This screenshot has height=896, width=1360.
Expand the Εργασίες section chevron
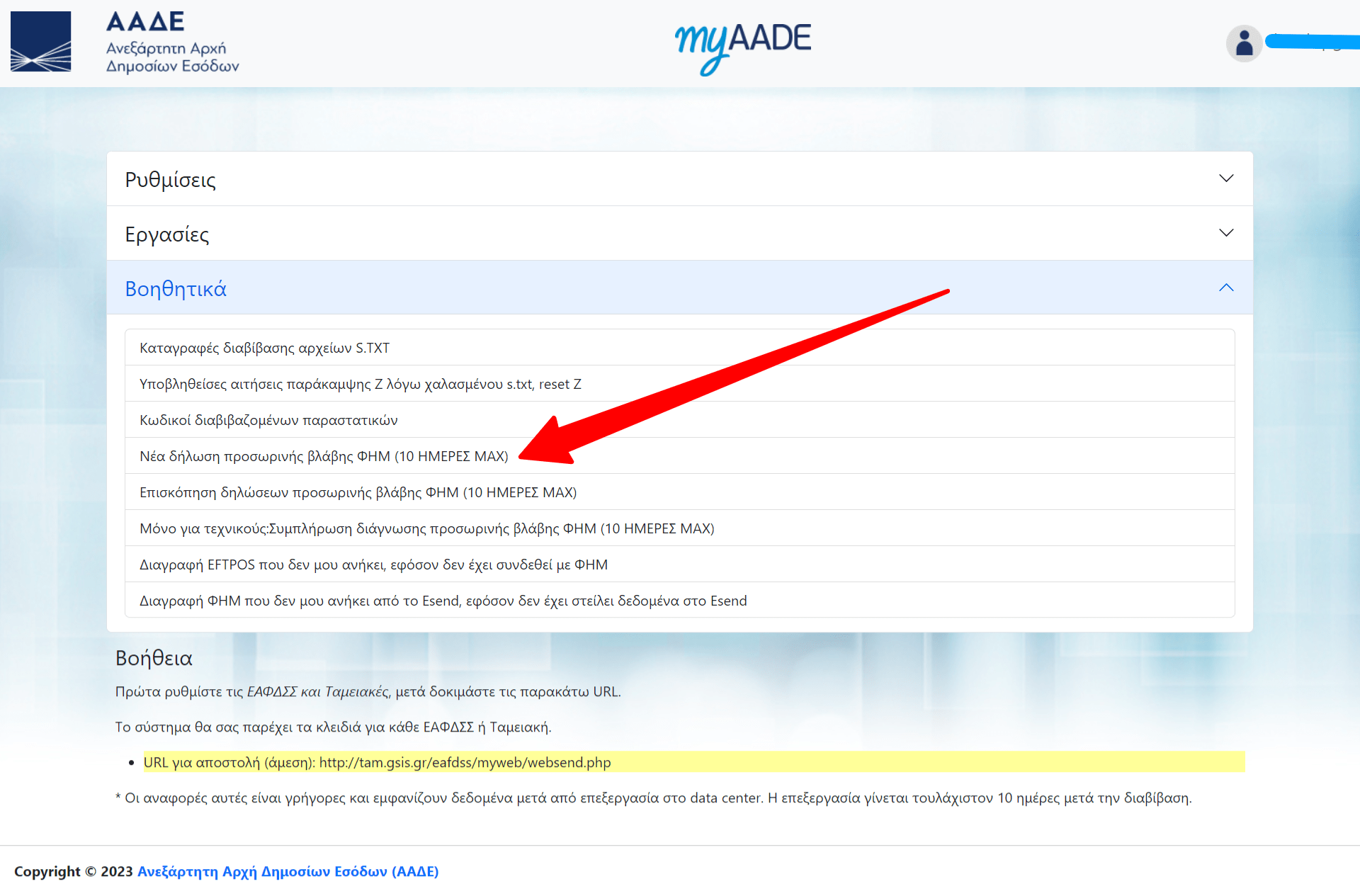1226,233
